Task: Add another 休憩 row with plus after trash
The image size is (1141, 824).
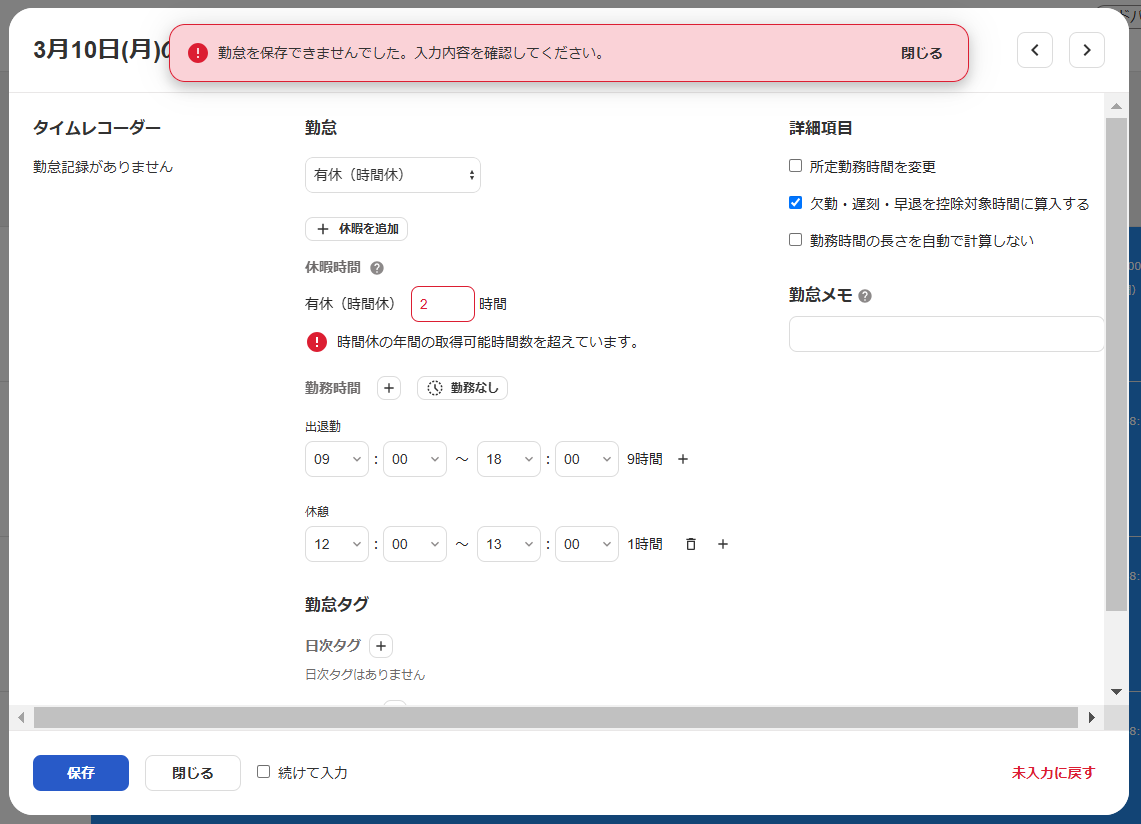Action: [x=723, y=544]
